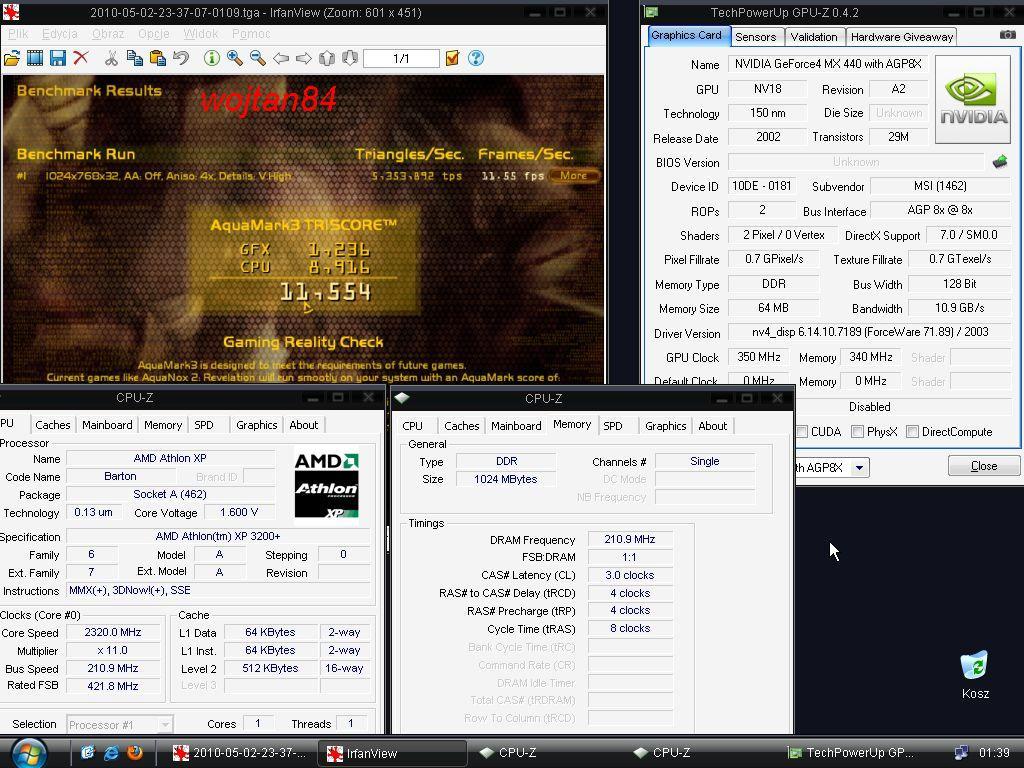Switch to IrfanView taskbar button

(392, 753)
